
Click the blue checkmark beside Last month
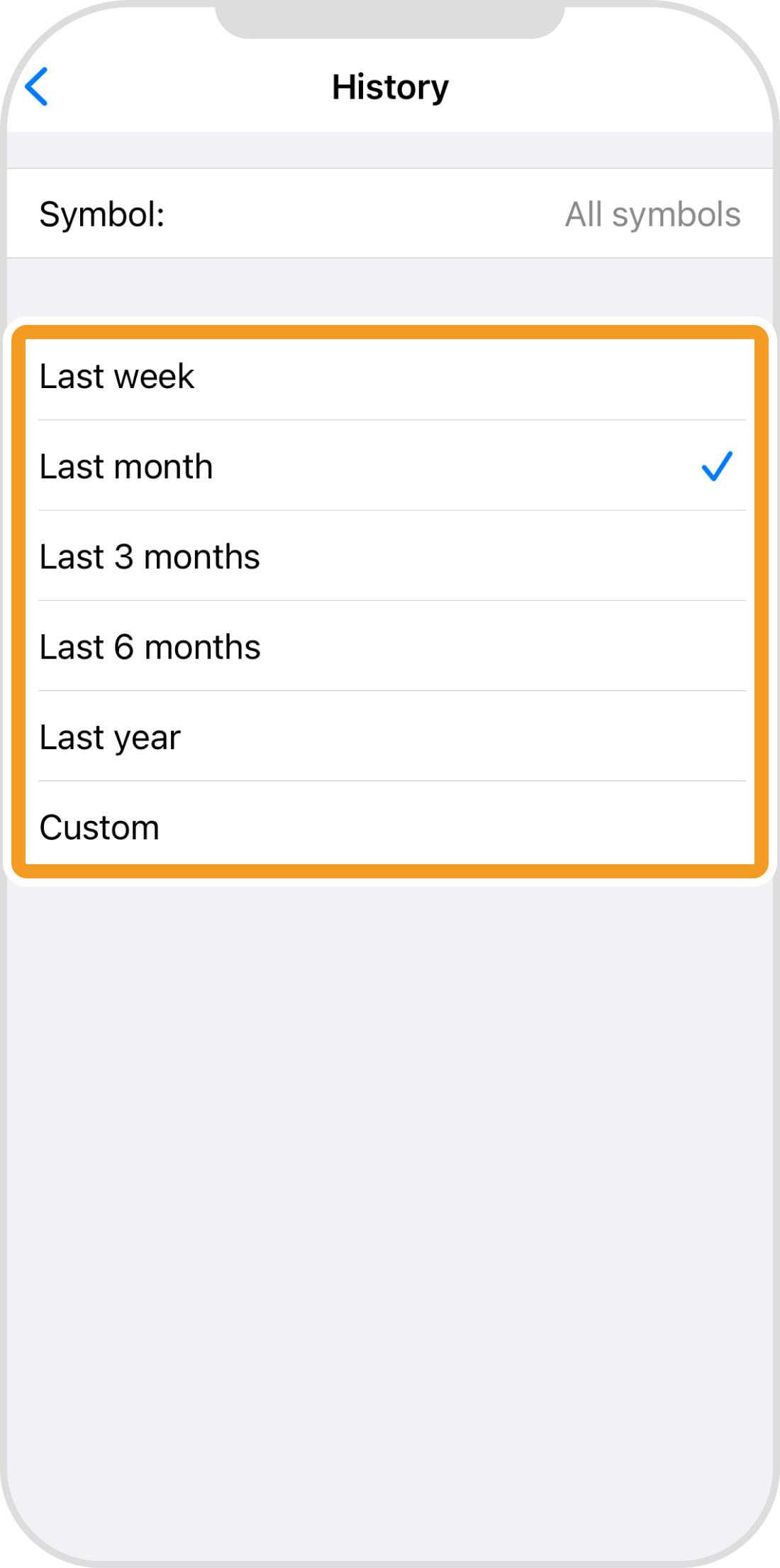point(716,466)
